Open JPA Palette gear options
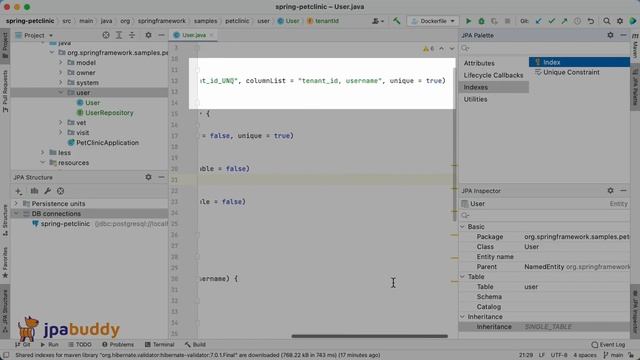Screen dimensions: 640x360 click(x=610, y=35)
